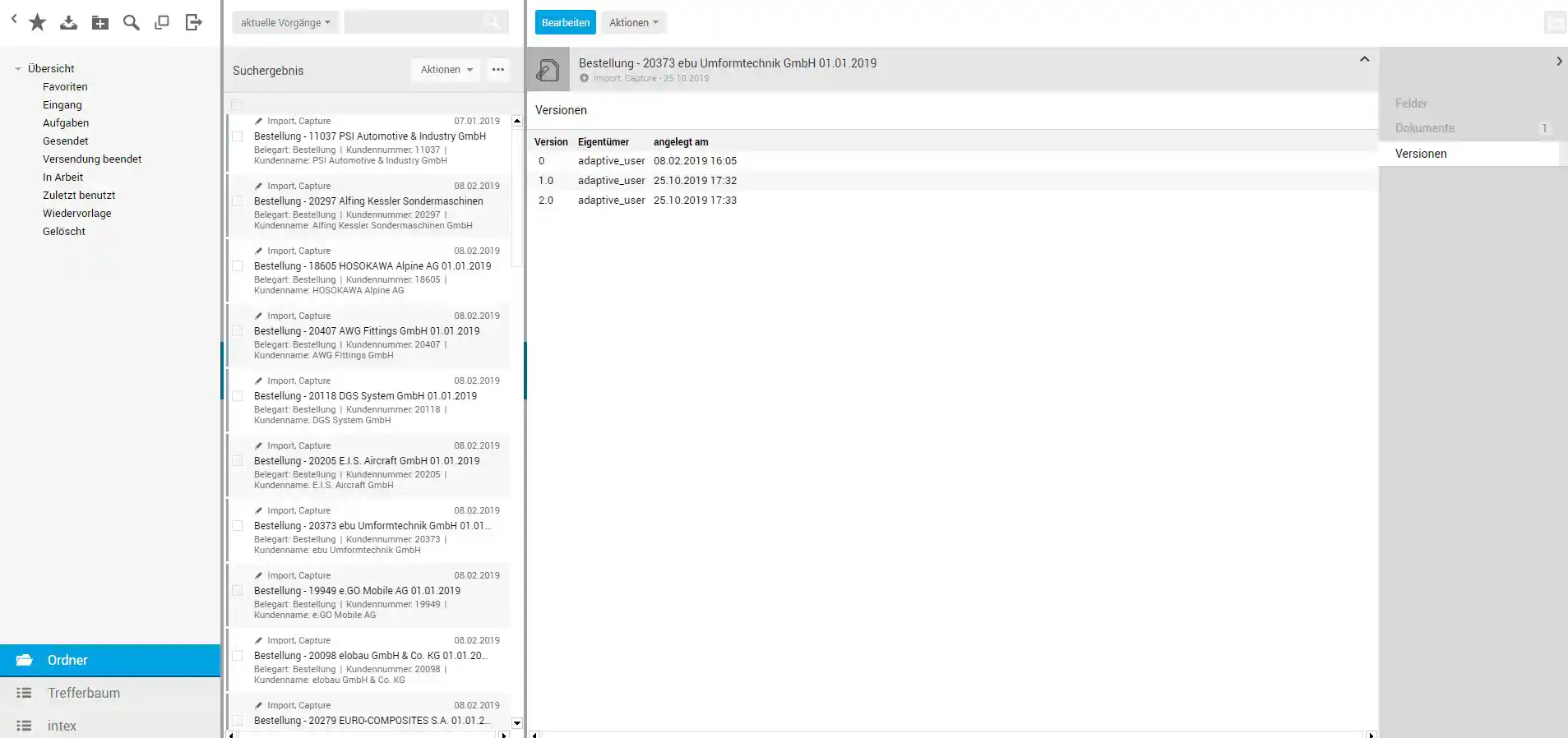Check the PSI Automotive & Industry entry checkbox
Viewport: 1568px width, 738px height.
(238, 136)
